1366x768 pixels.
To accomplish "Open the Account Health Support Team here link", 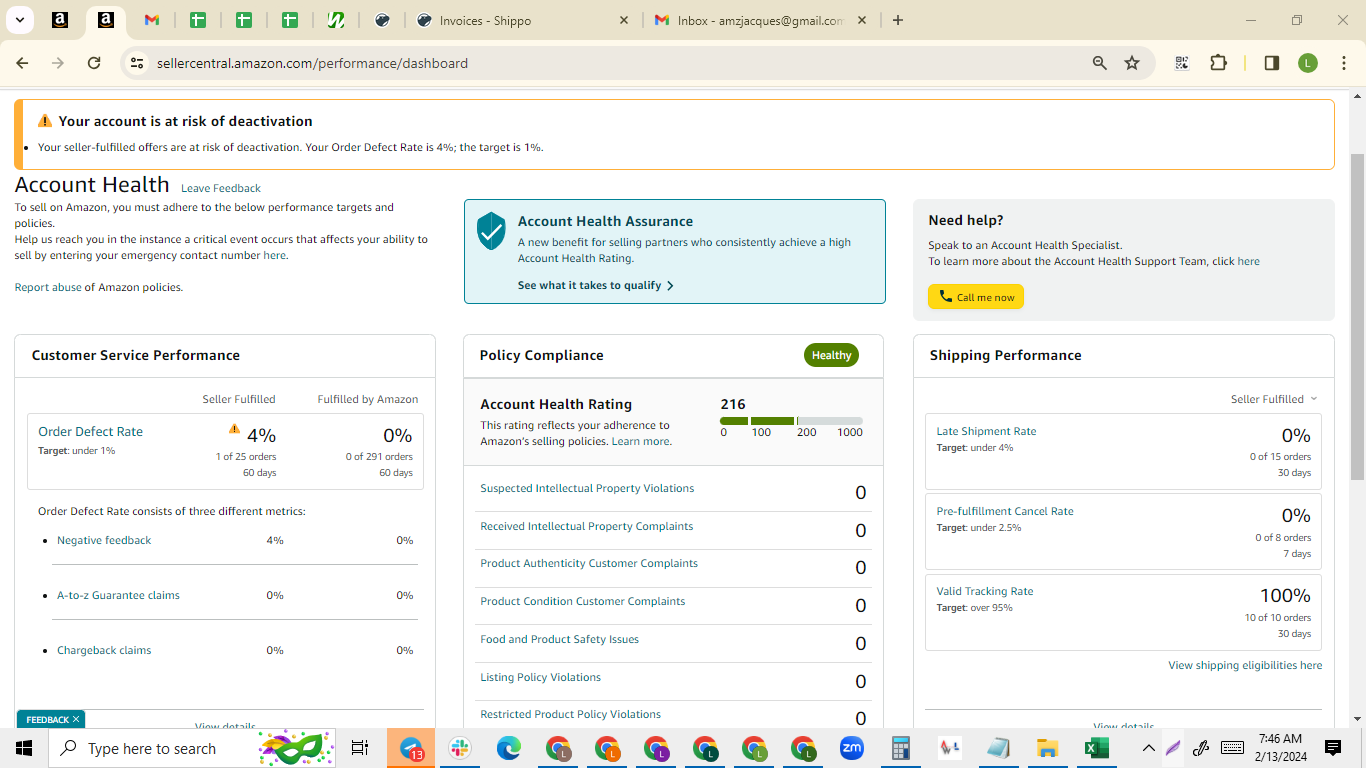I will 1248,261.
